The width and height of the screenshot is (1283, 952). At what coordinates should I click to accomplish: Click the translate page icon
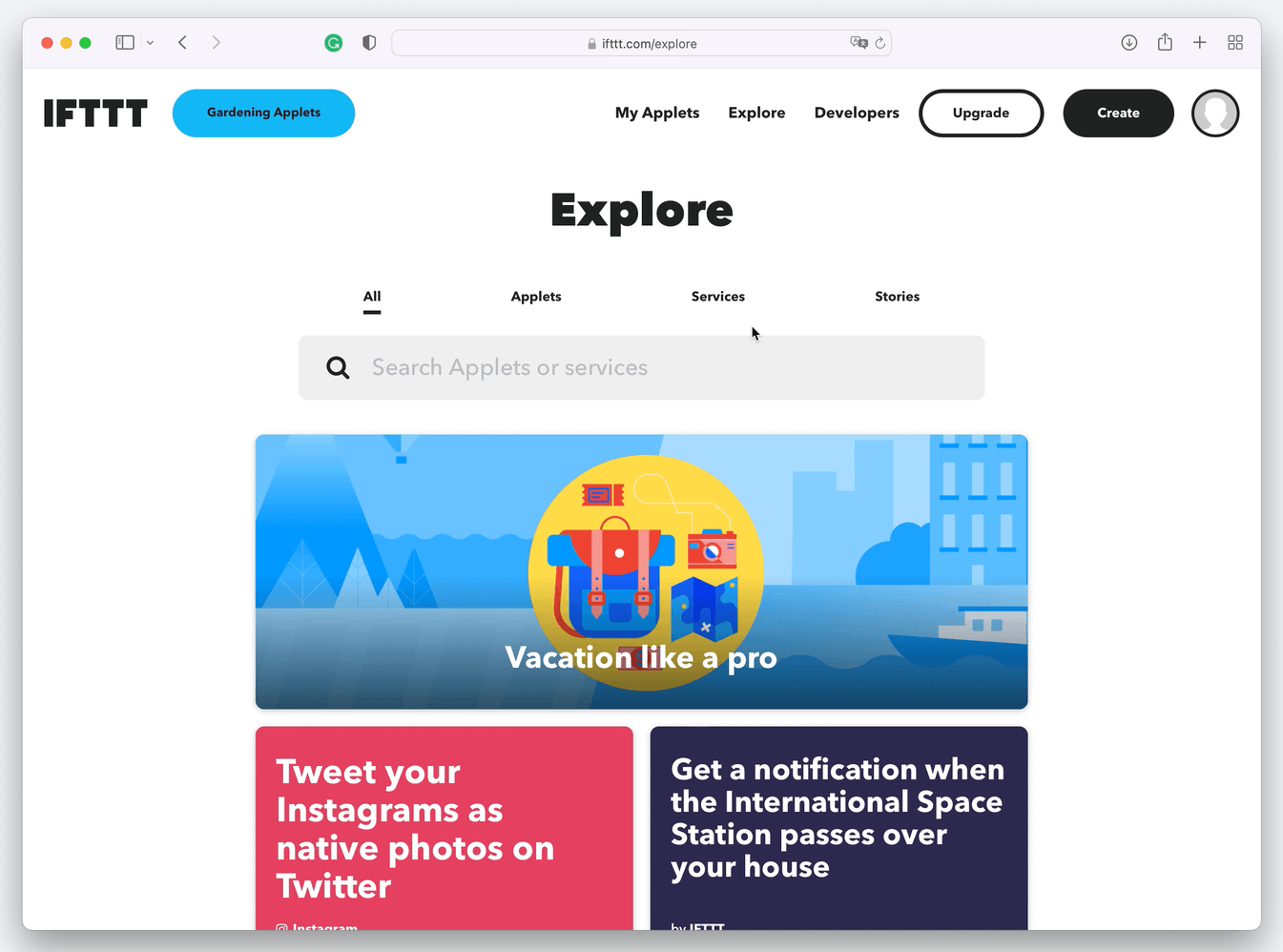(x=859, y=43)
